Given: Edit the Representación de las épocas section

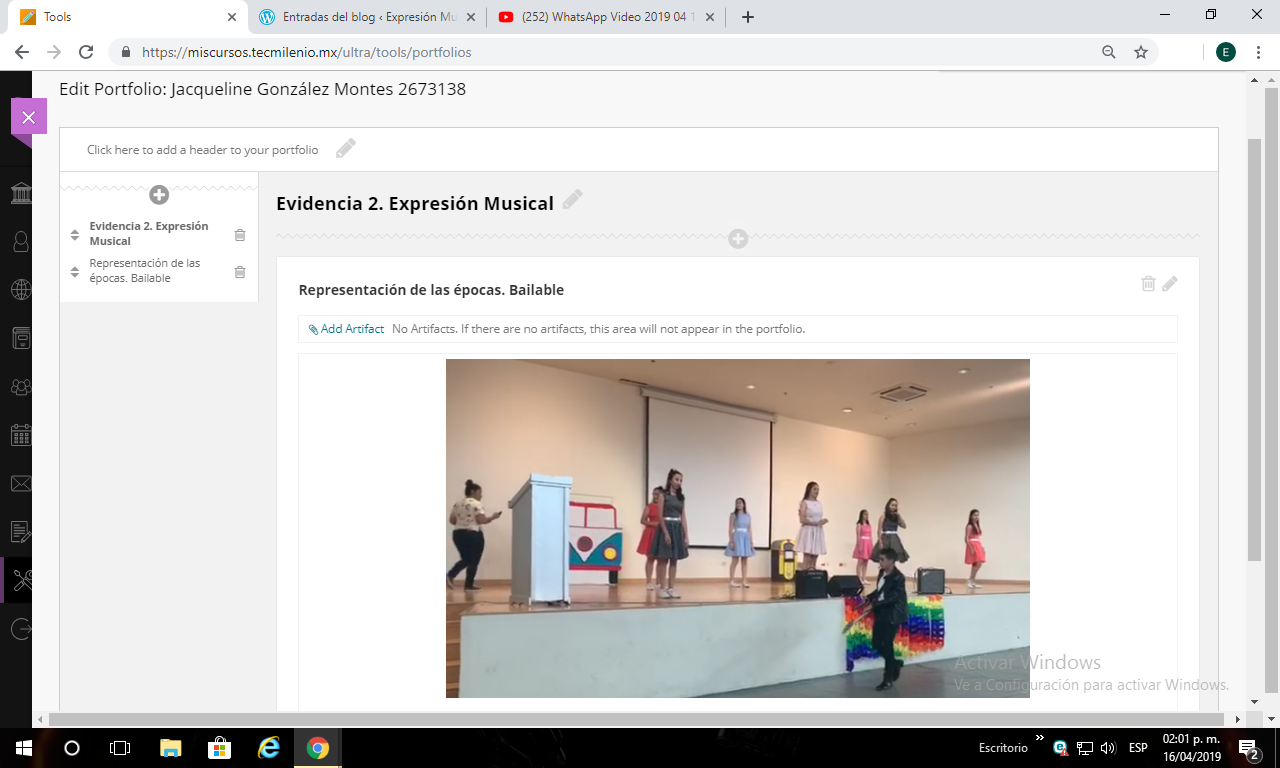Looking at the screenshot, I should click(1170, 284).
